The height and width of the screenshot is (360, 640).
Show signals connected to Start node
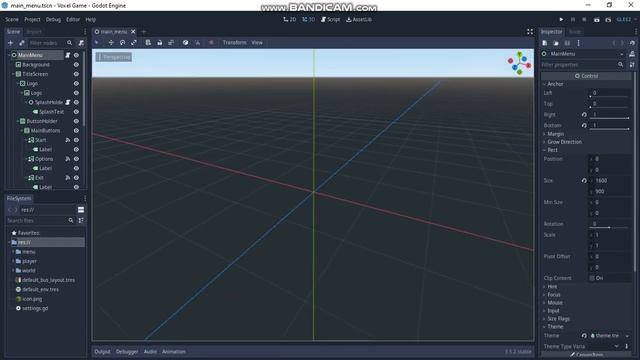coord(68,140)
